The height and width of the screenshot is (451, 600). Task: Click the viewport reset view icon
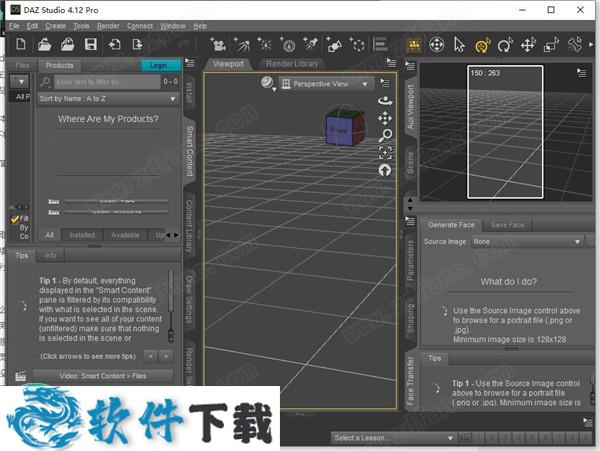385,170
